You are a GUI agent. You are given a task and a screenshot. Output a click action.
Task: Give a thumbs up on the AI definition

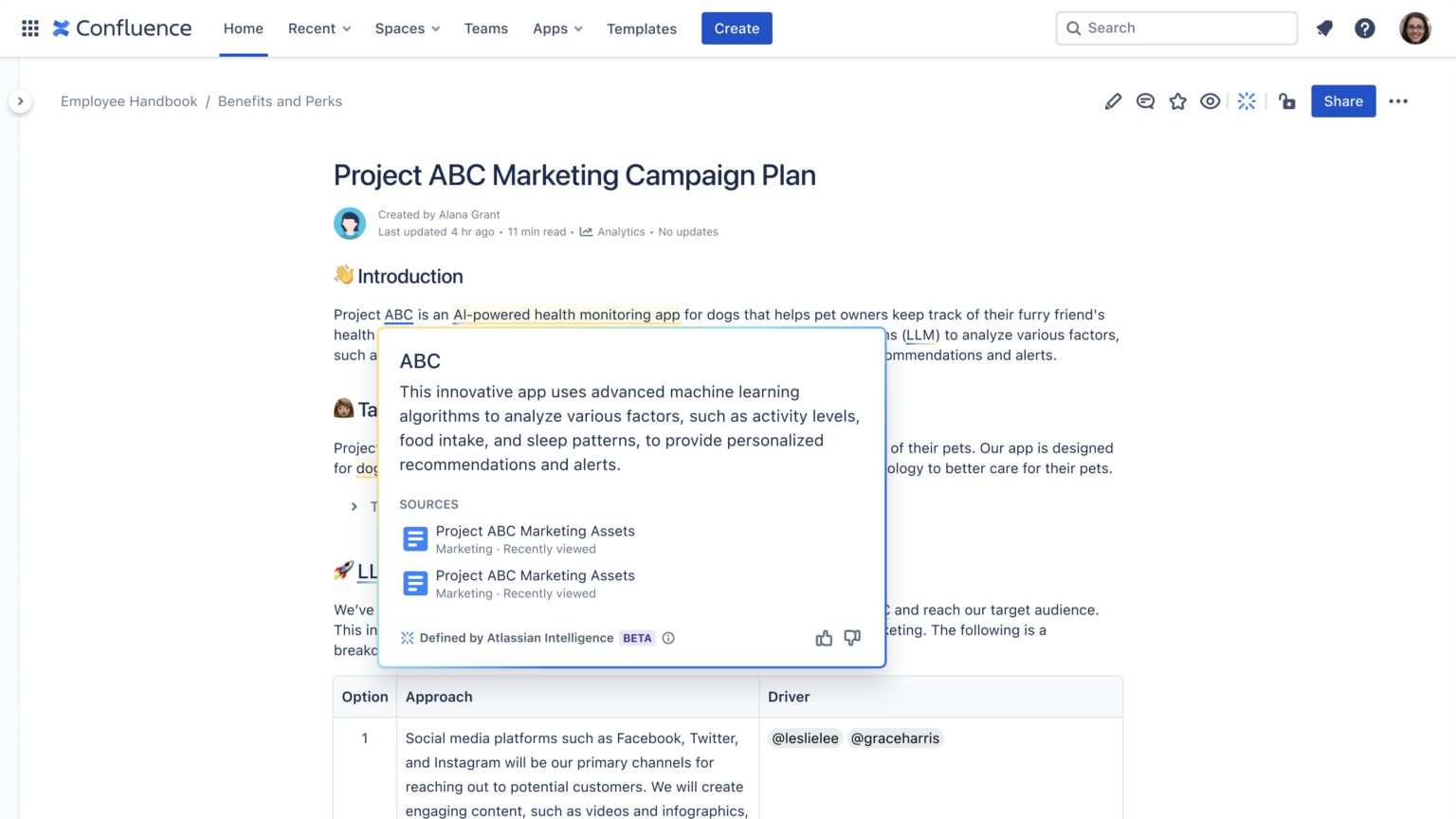coord(823,638)
